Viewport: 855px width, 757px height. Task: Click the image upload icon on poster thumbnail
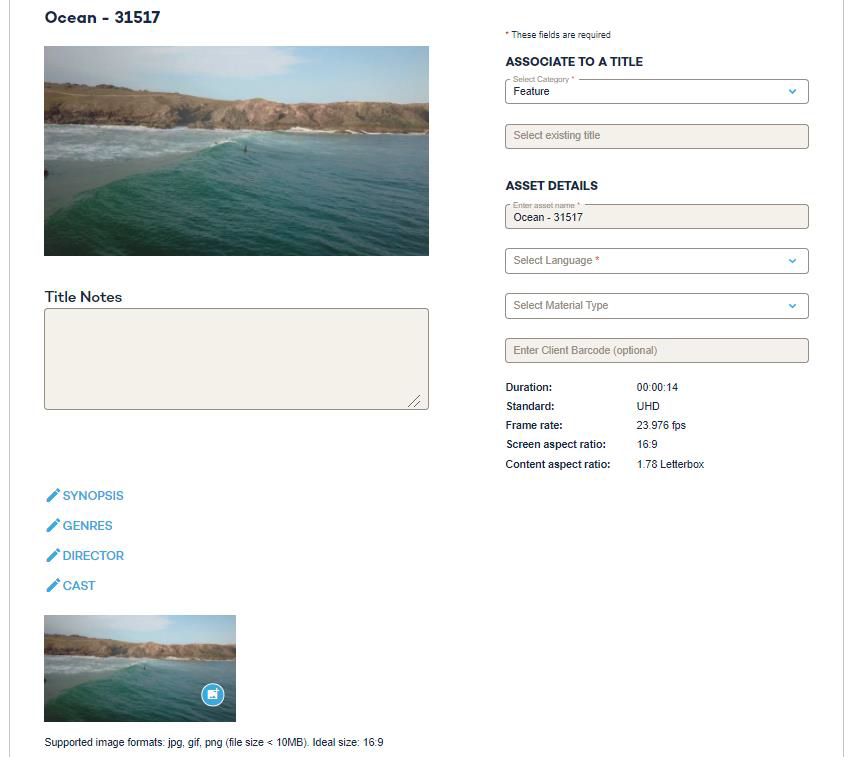coord(213,694)
